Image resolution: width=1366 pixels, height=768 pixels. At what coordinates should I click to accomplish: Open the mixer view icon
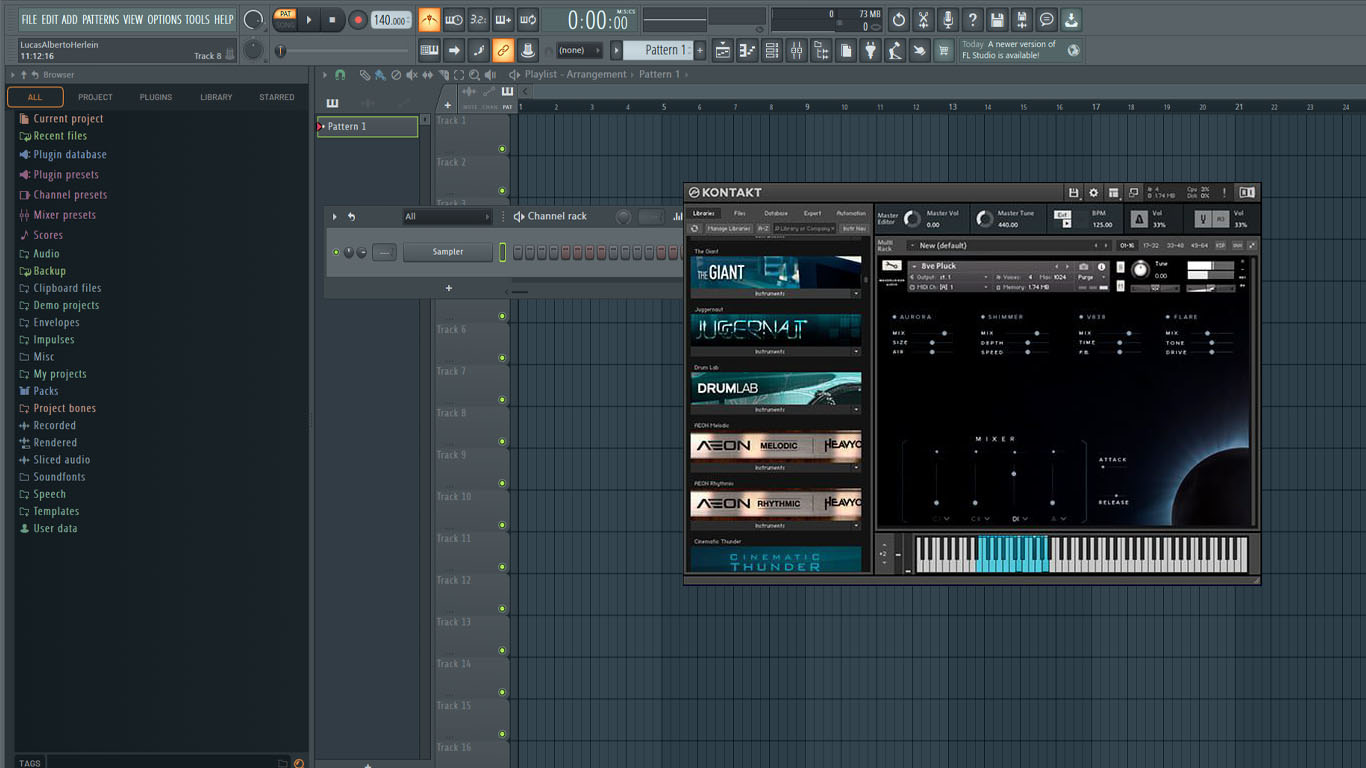click(797, 50)
